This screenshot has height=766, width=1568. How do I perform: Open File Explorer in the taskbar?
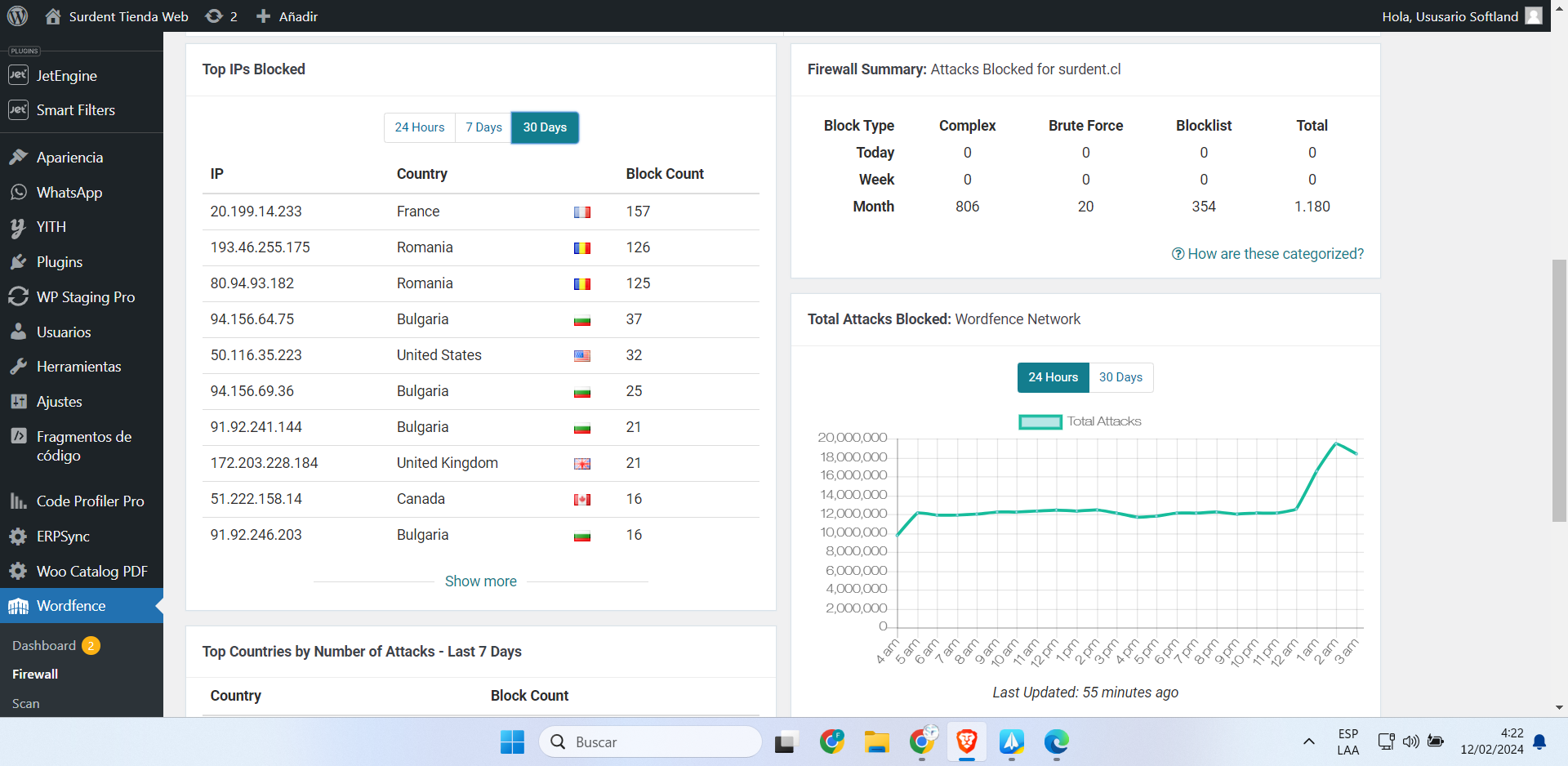tap(877, 742)
